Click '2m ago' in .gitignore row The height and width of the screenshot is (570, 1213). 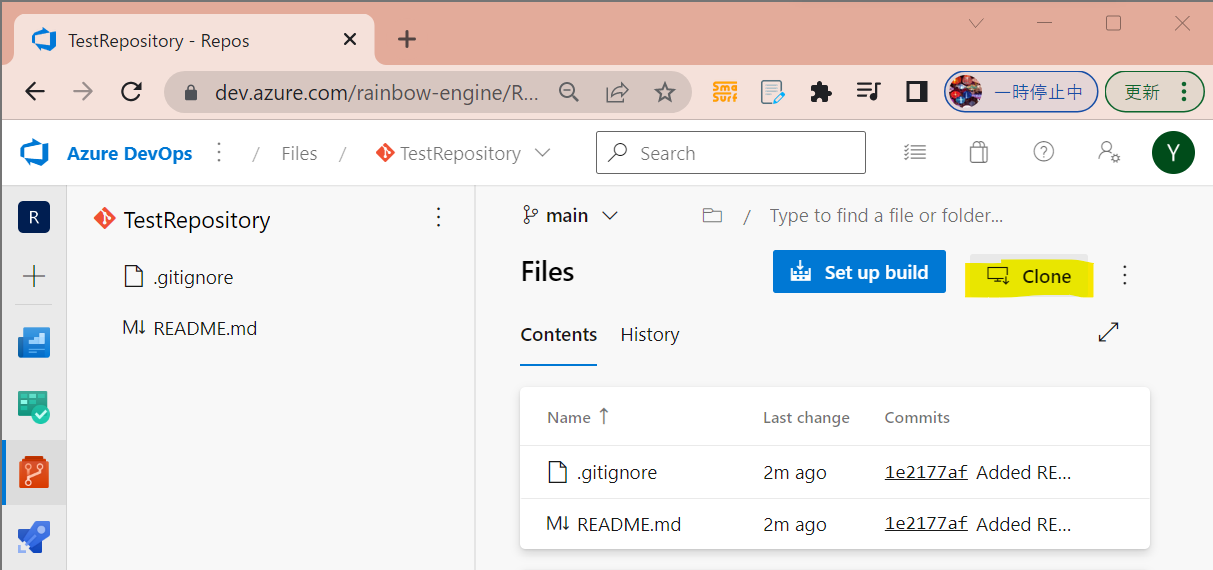[x=795, y=473]
